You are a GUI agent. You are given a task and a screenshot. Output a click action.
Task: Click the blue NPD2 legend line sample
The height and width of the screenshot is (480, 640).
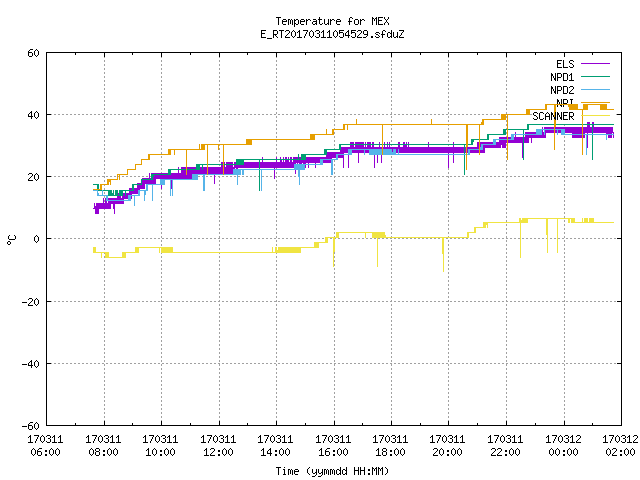(x=596, y=89)
